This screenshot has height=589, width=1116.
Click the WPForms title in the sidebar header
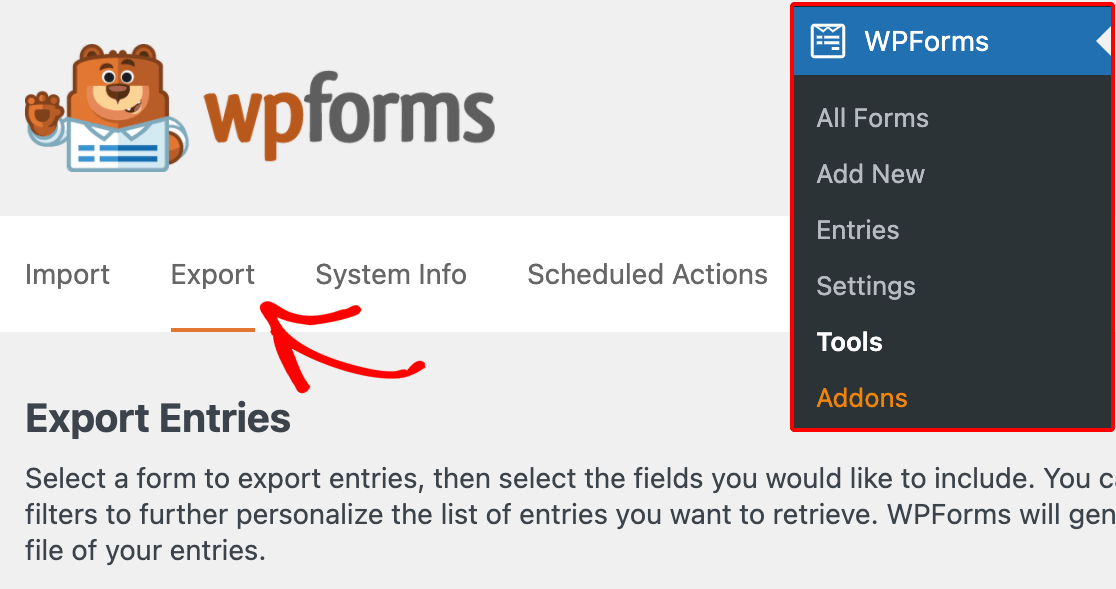pos(926,42)
